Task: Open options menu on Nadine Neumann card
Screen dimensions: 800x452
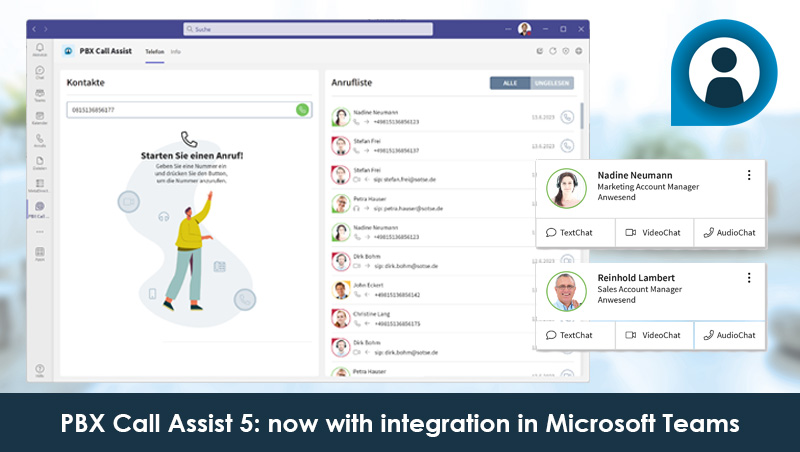Action: [749, 175]
